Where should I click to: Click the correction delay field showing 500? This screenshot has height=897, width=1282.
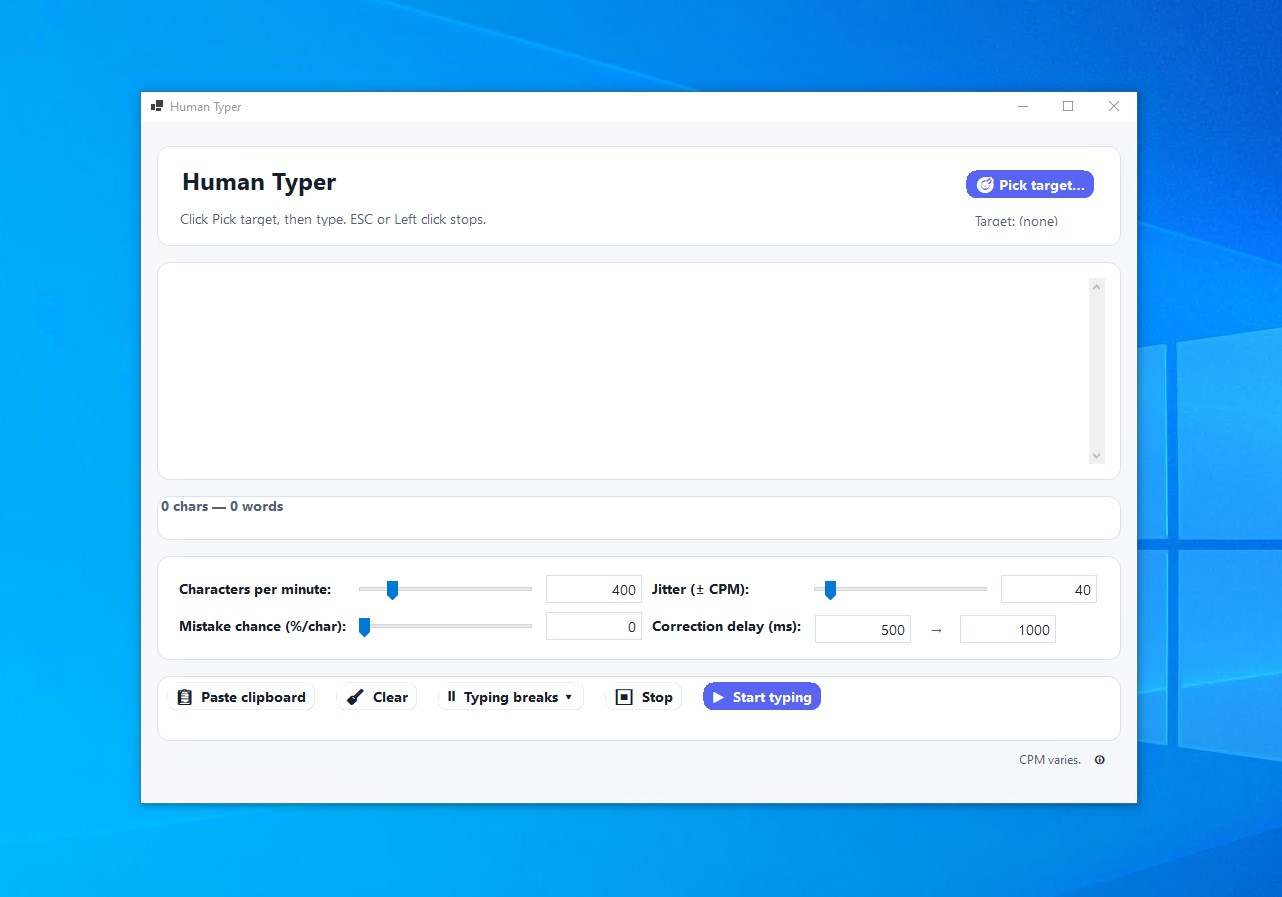[862, 629]
